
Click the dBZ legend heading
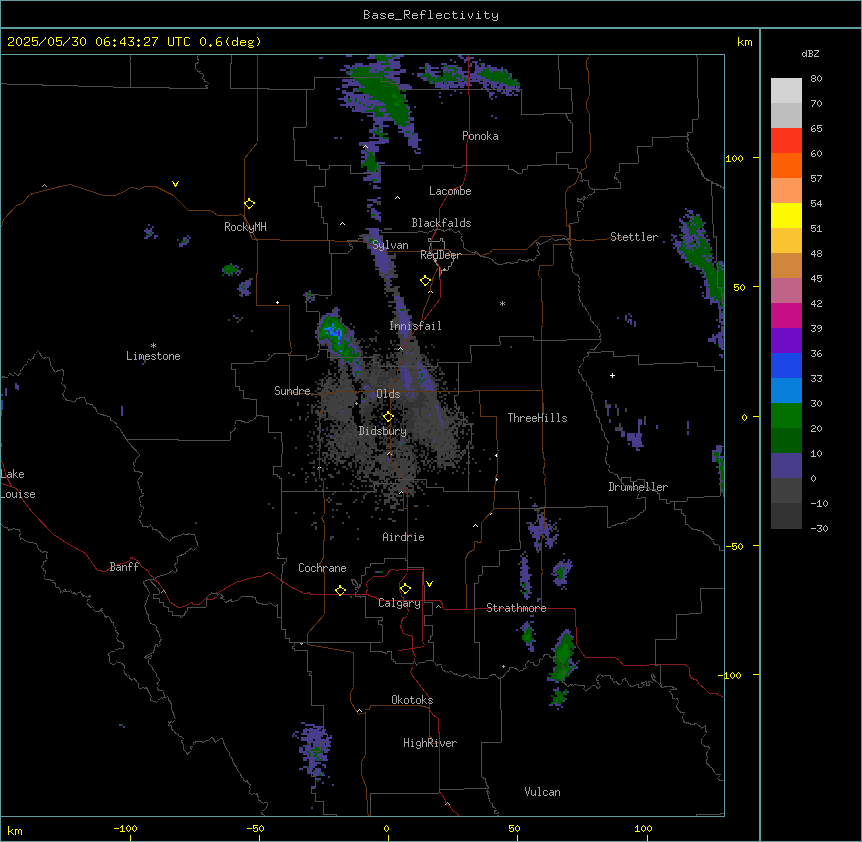pos(810,54)
